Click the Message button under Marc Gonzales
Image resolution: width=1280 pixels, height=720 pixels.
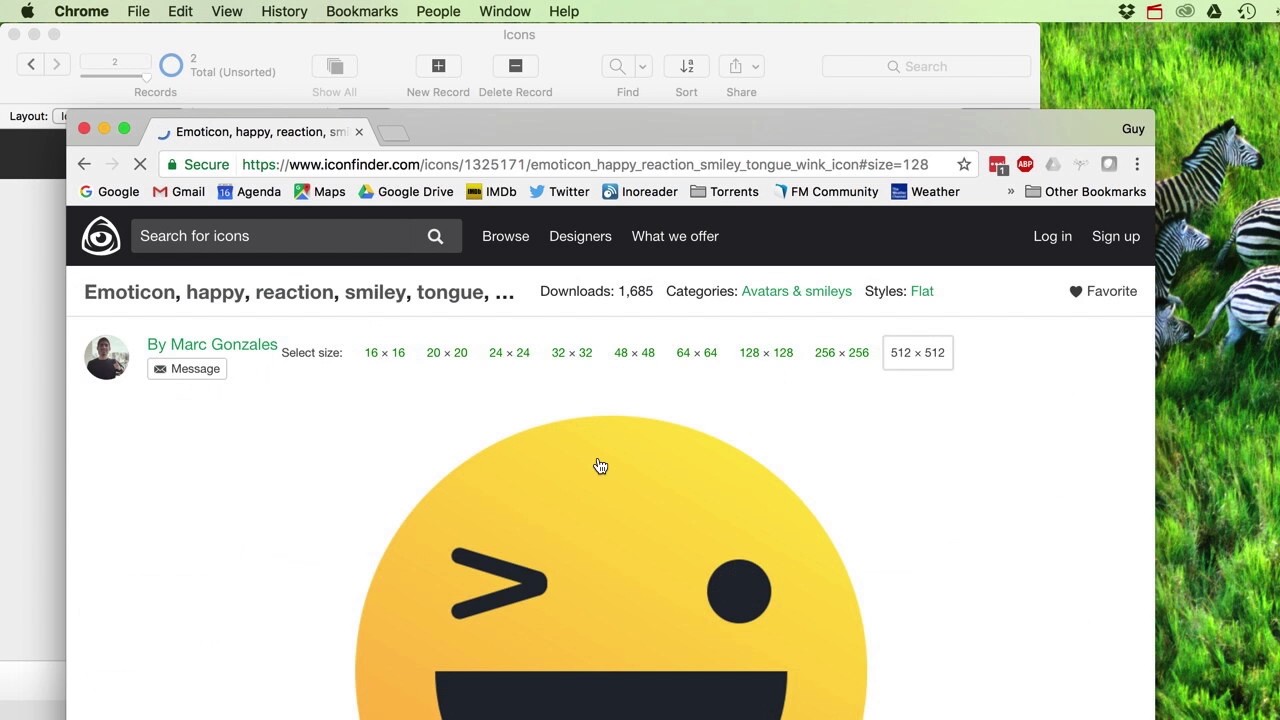[x=186, y=368]
